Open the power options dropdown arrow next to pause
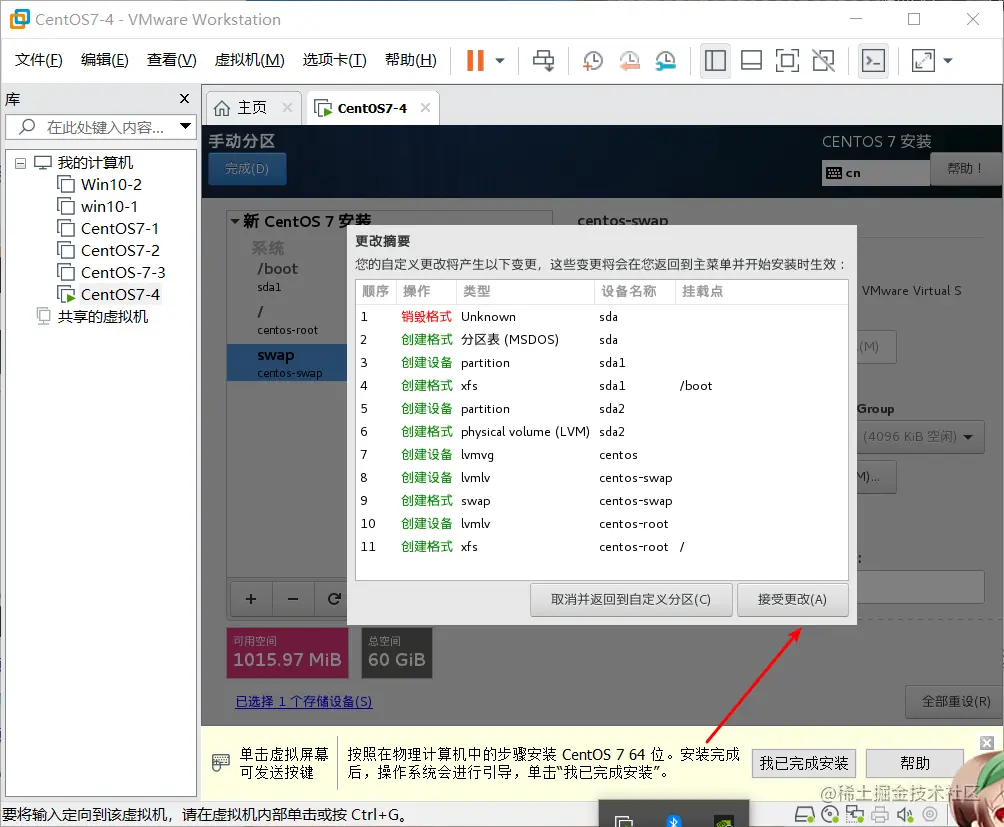Image resolution: width=1004 pixels, height=827 pixels. point(500,61)
